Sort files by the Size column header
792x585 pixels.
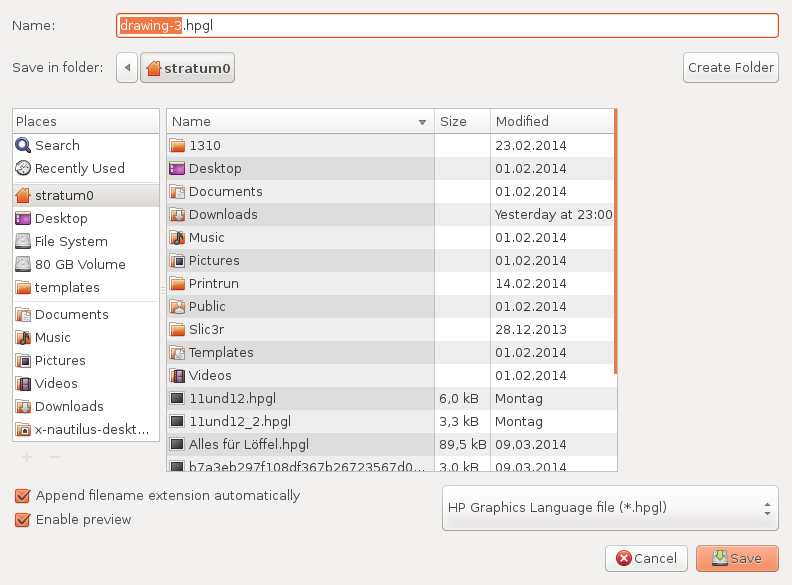[463, 121]
